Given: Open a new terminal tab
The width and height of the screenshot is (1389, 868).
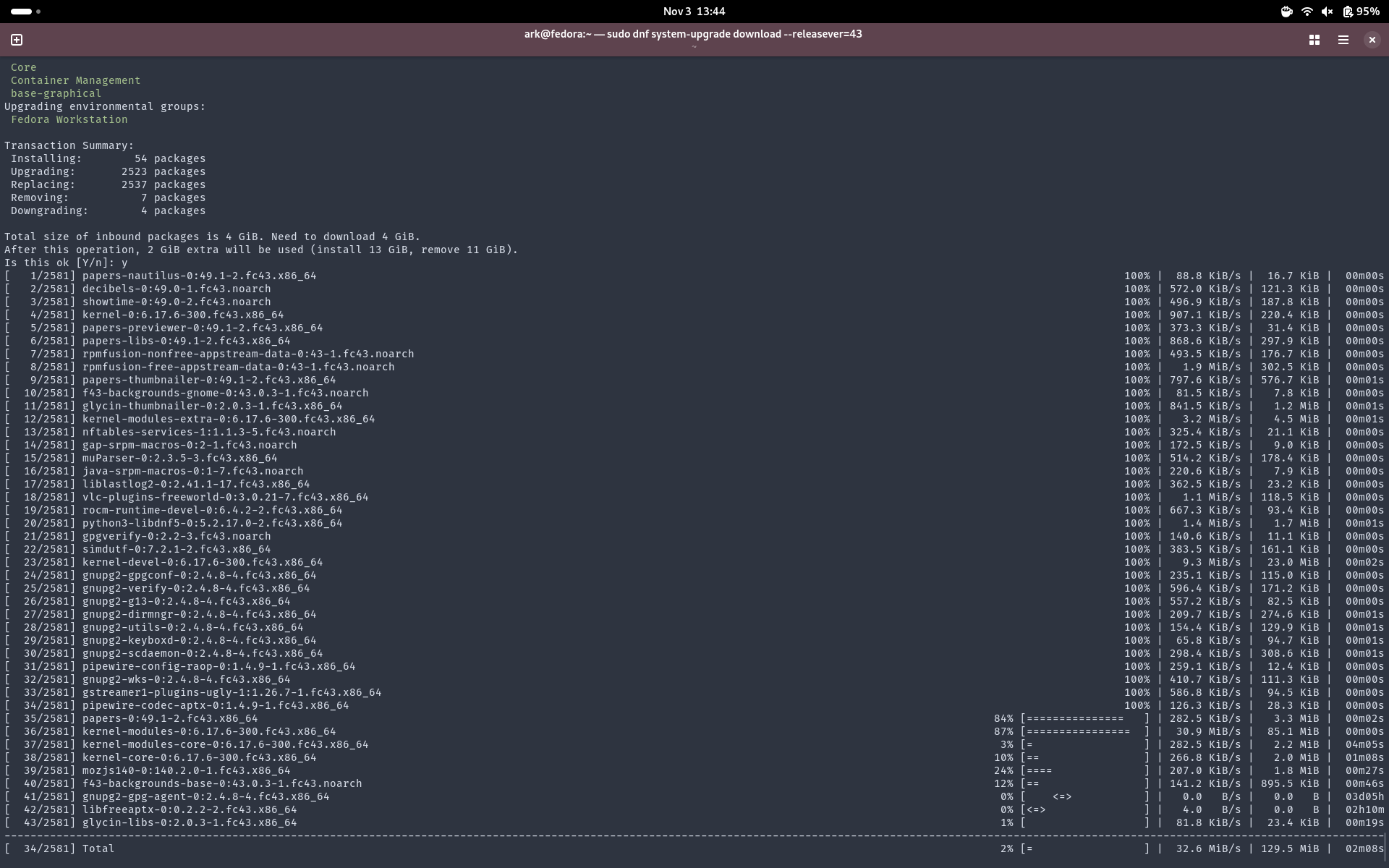Looking at the screenshot, I should [17, 40].
